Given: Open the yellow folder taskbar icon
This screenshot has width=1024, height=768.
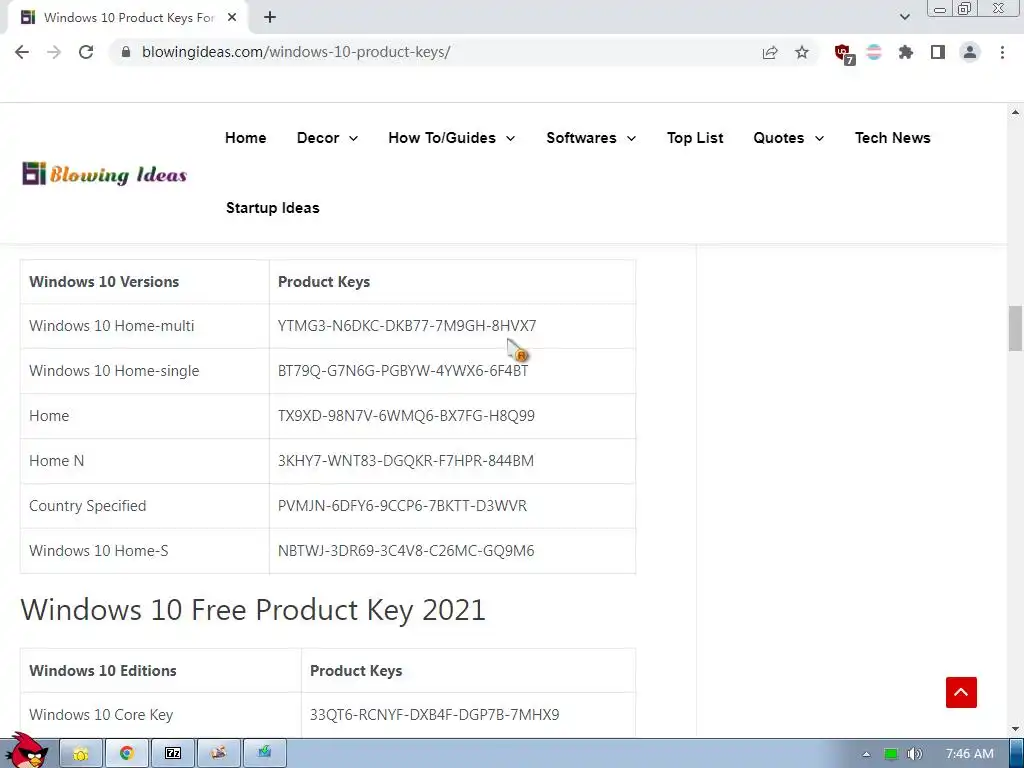Looking at the screenshot, I should click(81, 754).
